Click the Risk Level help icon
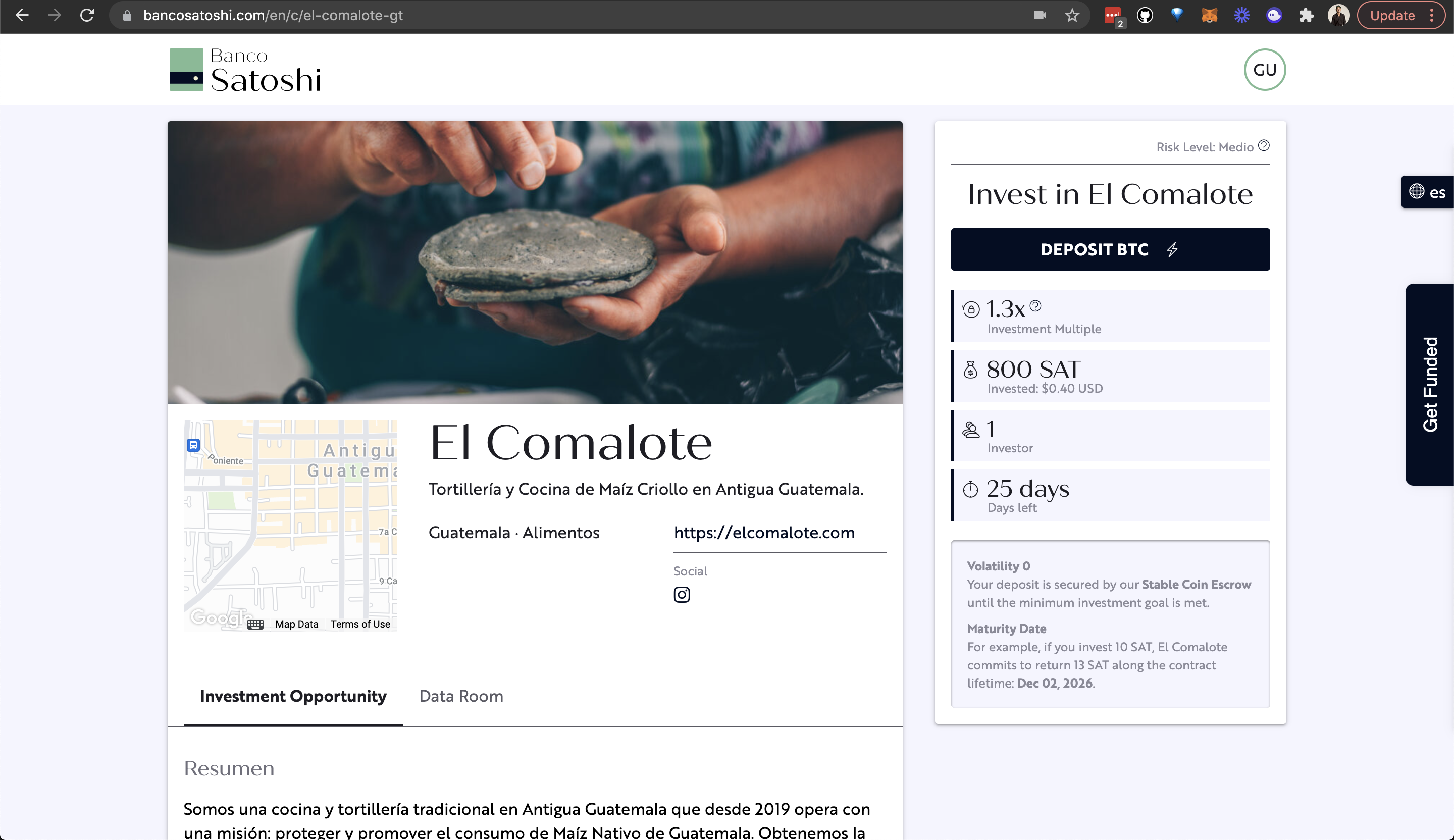Image resolution: width=1454 pixels, height=840 pixels. click(x=1264, y=145)
